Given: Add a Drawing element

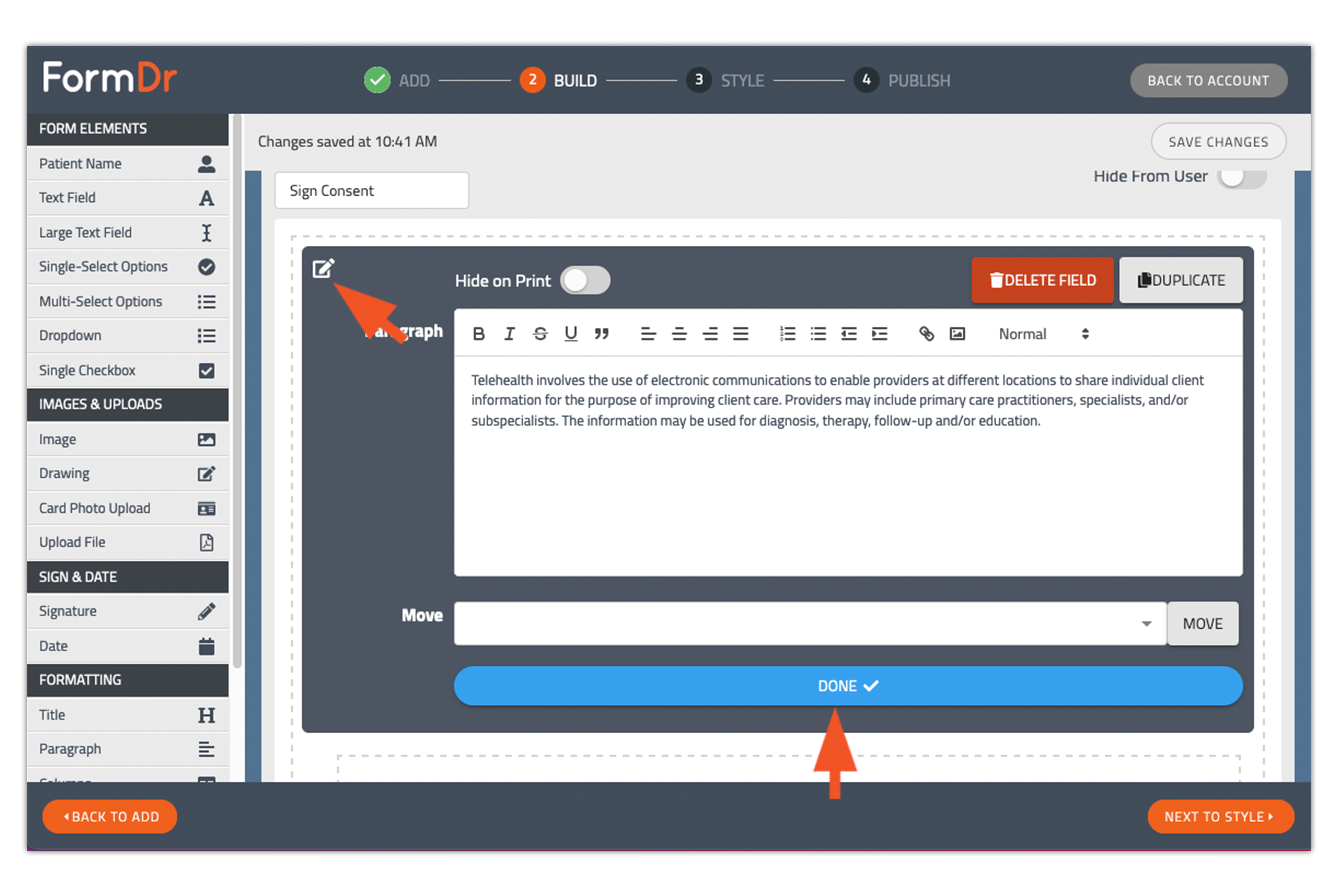Looking at the screenshot, I should click(128, 474).
